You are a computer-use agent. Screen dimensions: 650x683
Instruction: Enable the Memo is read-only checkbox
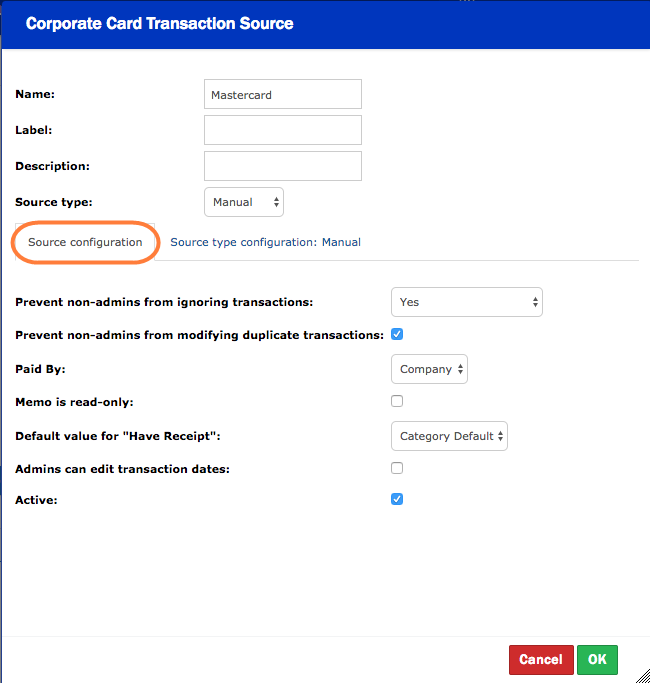397,401
